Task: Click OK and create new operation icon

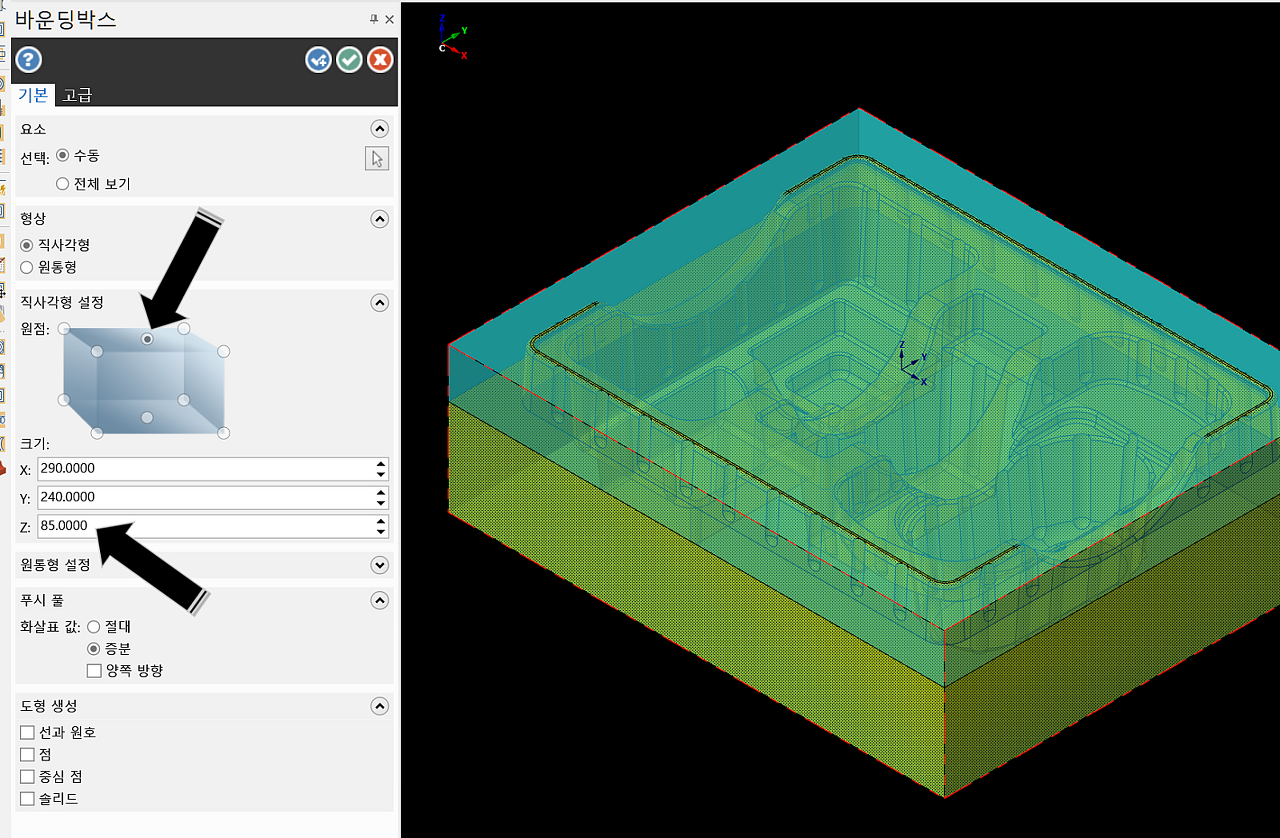Action: 318,60
